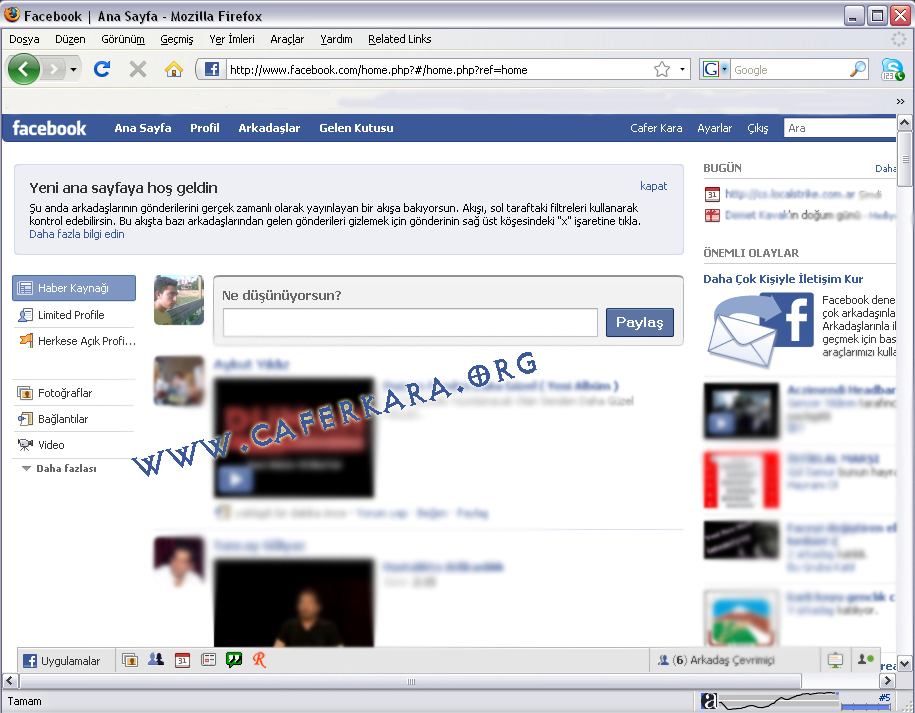Select the Haber Kaynağı filter
The height and width of the screenshot is (713, 915).
click(x=74, y=288)
